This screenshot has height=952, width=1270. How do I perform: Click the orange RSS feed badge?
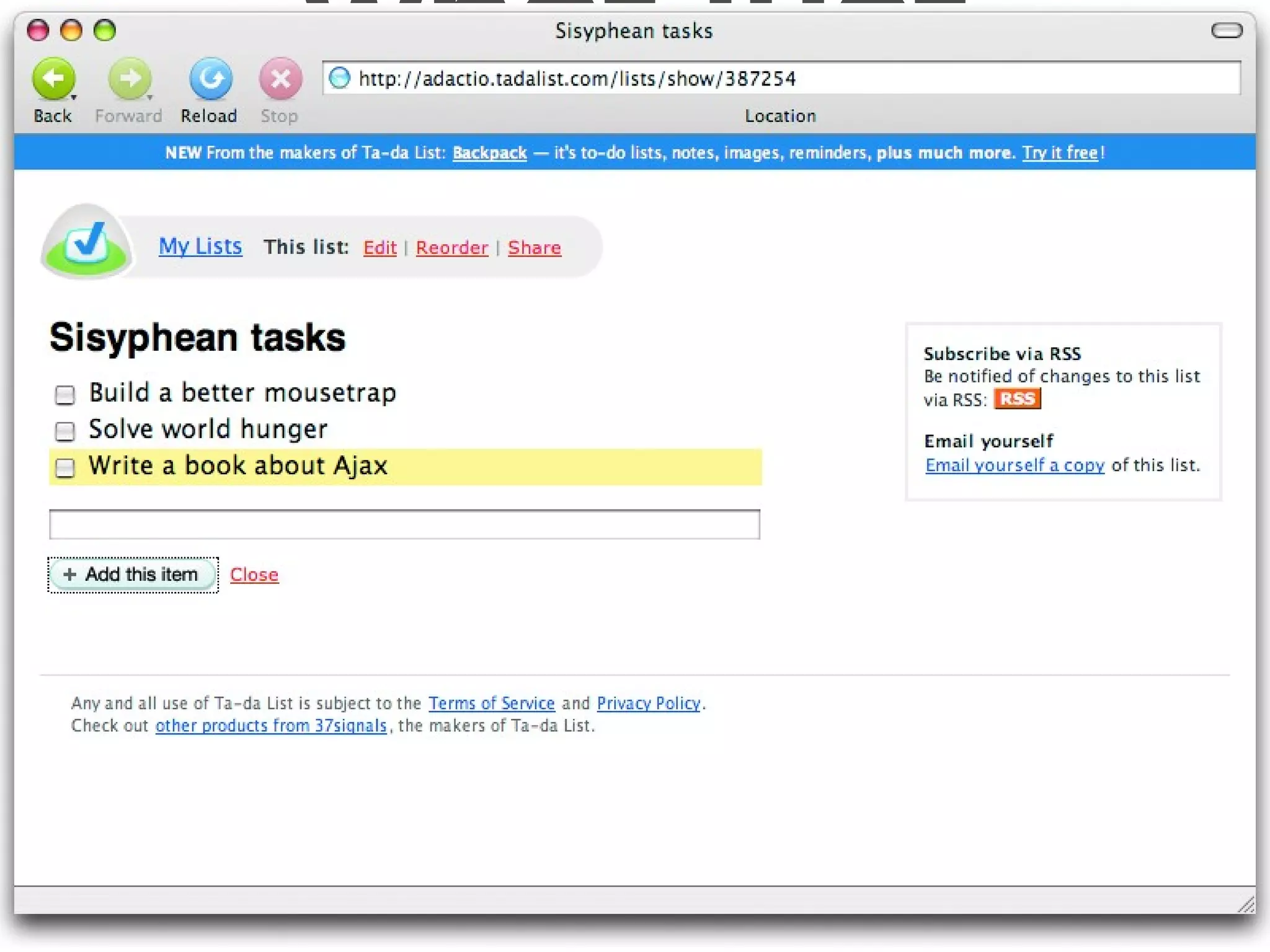(x=1017, y=399)
